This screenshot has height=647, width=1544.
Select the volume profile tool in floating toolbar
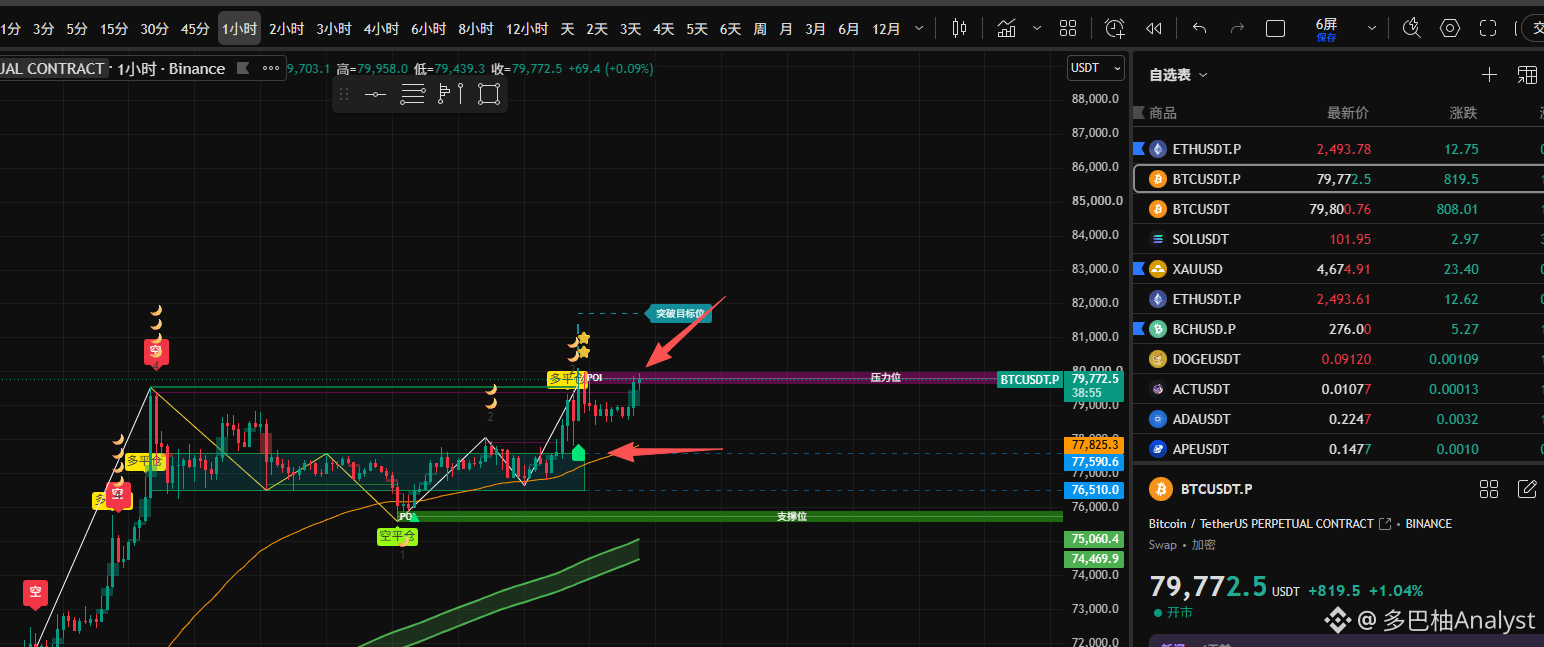click(x=452, y=95)
